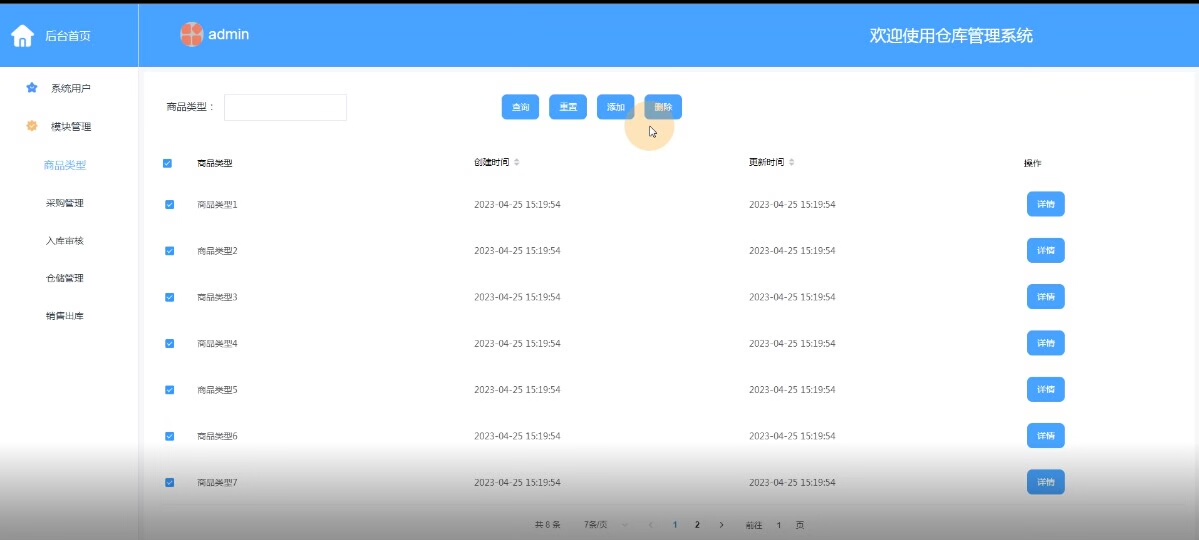Screen dimensions: 1199x540
Task: Uncheck the checkbox for 商品类型4
Action: click(170, 343)
